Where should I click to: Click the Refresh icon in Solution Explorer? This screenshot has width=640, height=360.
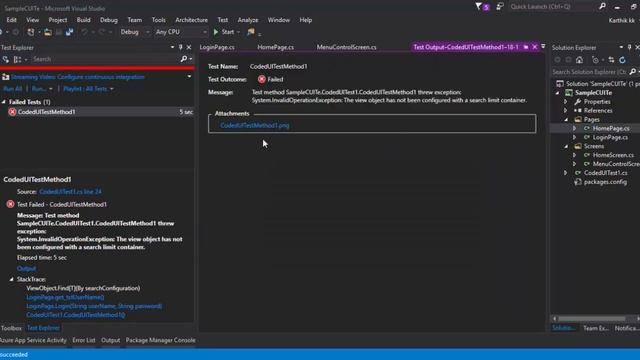pos(622,60)
